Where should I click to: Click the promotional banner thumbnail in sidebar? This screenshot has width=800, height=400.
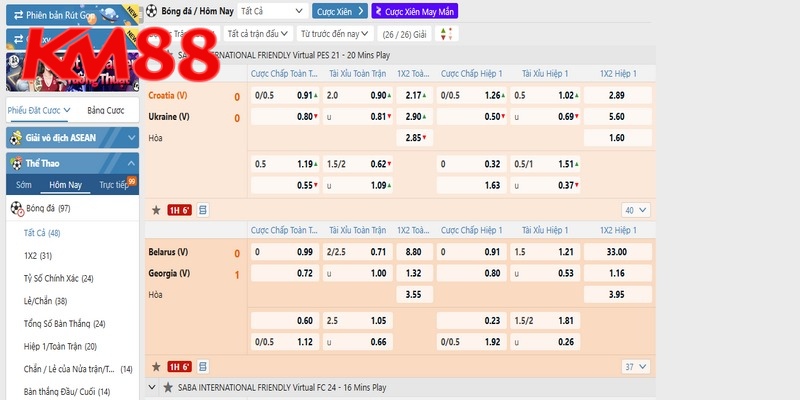point(72,72)
